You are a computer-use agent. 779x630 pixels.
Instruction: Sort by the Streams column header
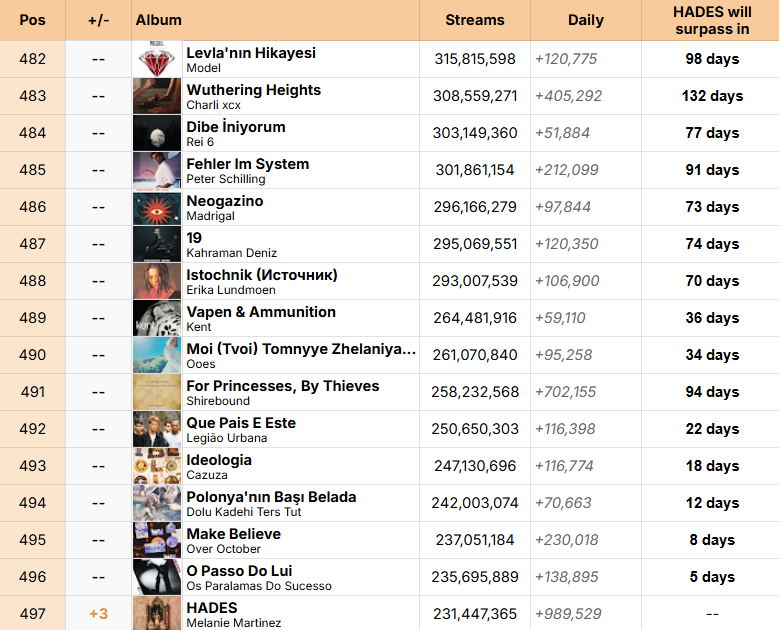click(474, 20)
